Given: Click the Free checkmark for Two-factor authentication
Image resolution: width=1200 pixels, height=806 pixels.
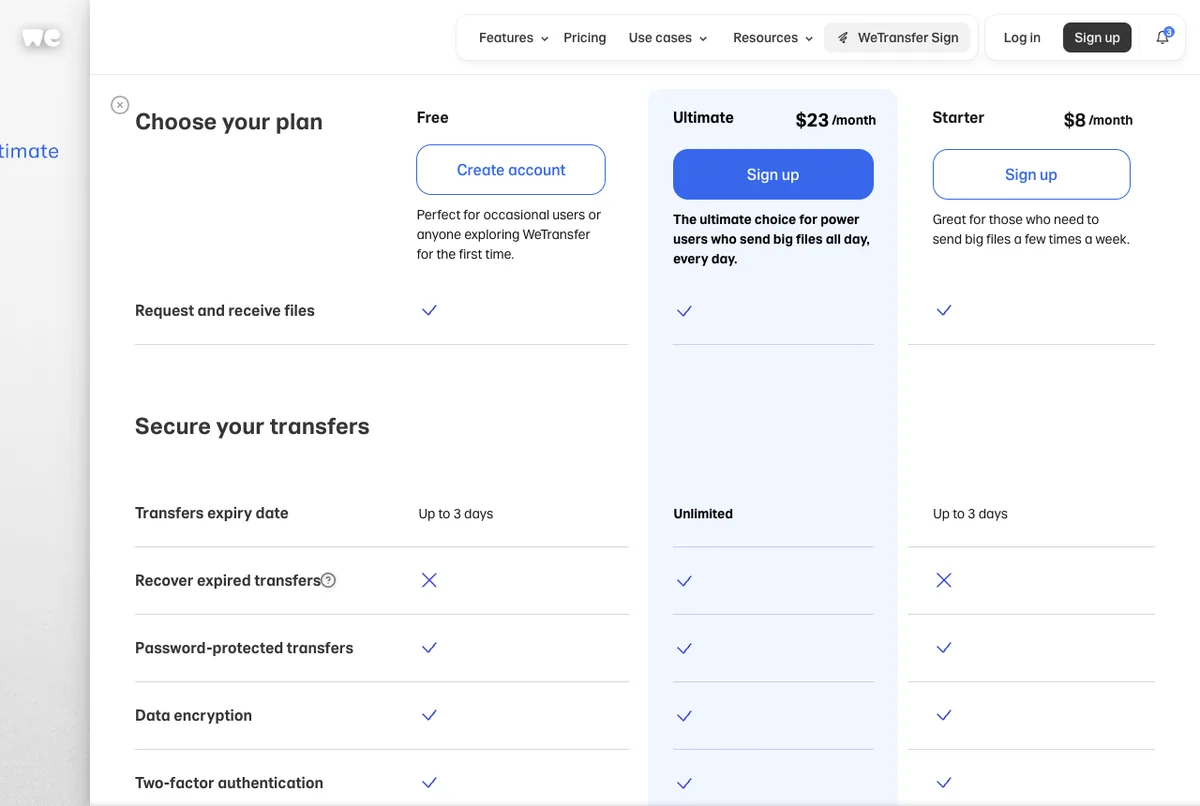Looking at the screenshot, I should [x=429, y=783].
